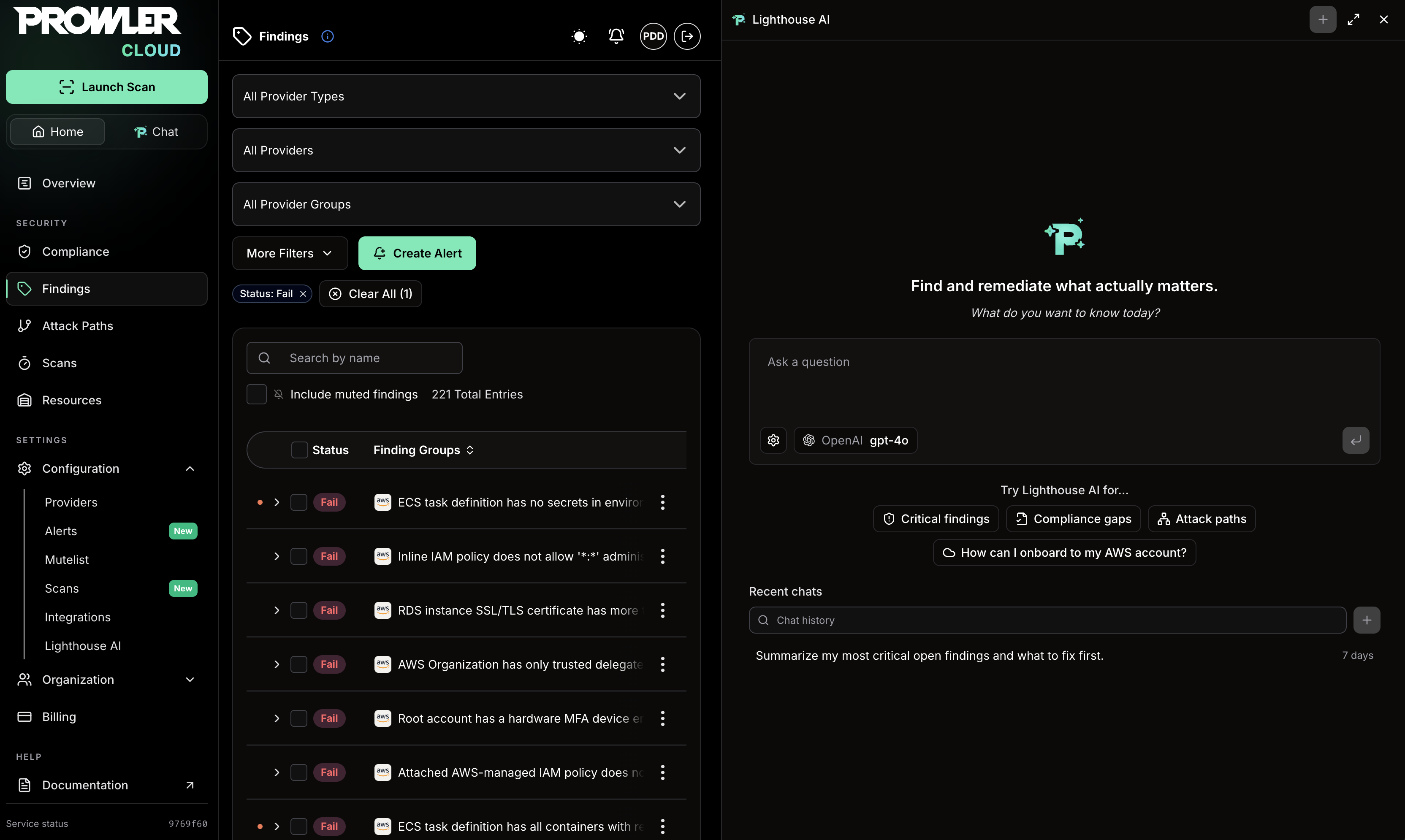Add a new chat next to Chat history

pyautogui.click(x=1367, y=621)
